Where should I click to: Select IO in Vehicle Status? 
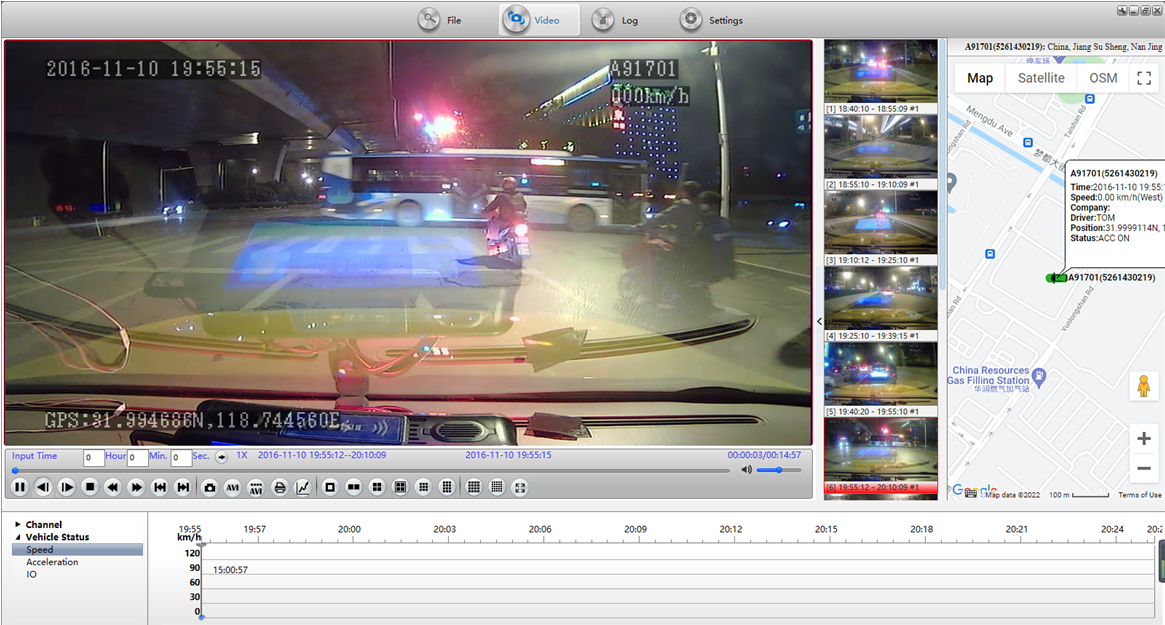(31, 574)
